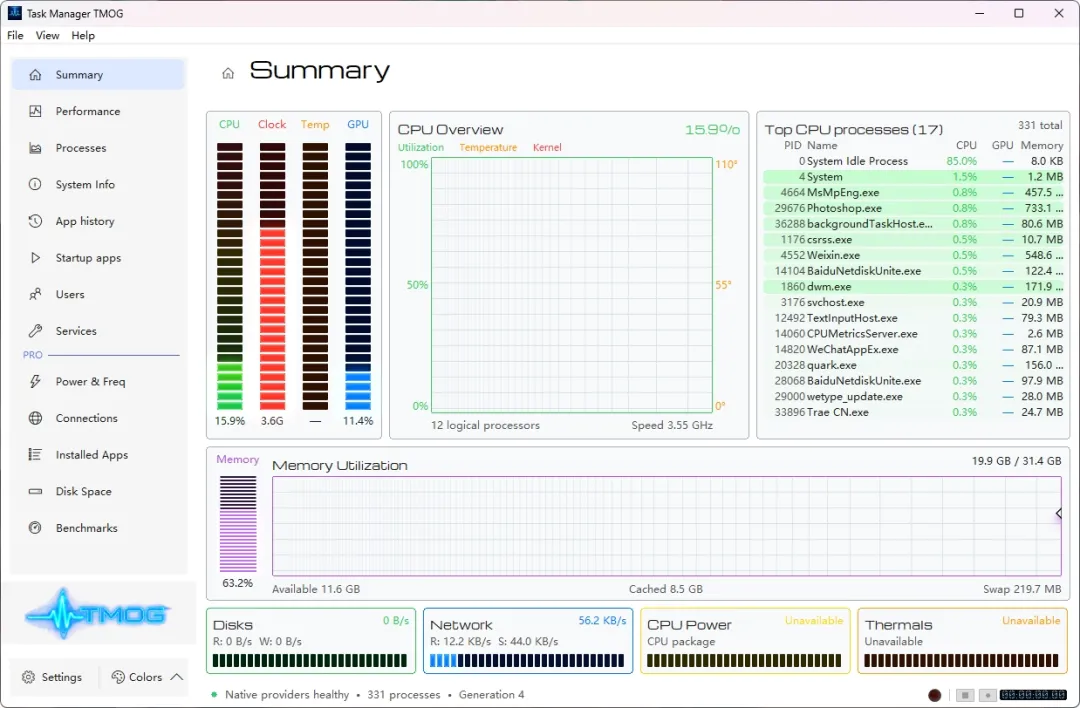Collapse Memory panel side arrow
Image resolution: width=1080 pixels, height=708 pixels.
click(x=1059, y=513)
